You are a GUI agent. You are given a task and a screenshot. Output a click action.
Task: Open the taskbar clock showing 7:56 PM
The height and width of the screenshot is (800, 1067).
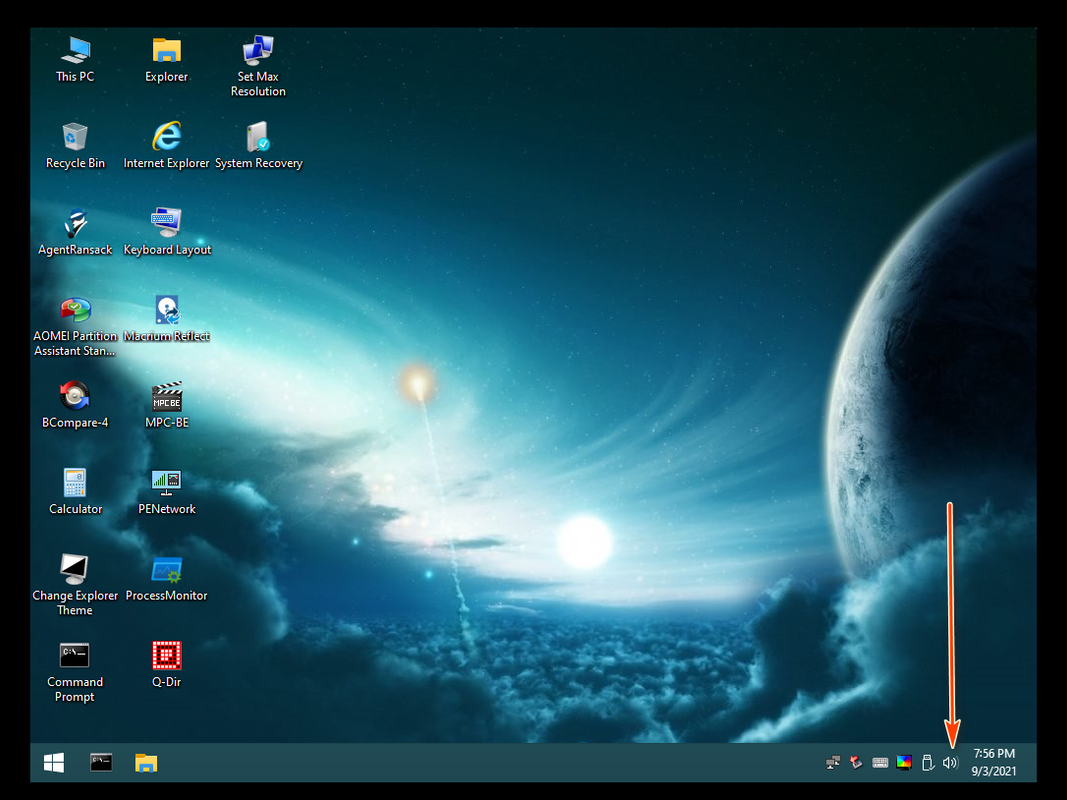(x=994, y=762)
